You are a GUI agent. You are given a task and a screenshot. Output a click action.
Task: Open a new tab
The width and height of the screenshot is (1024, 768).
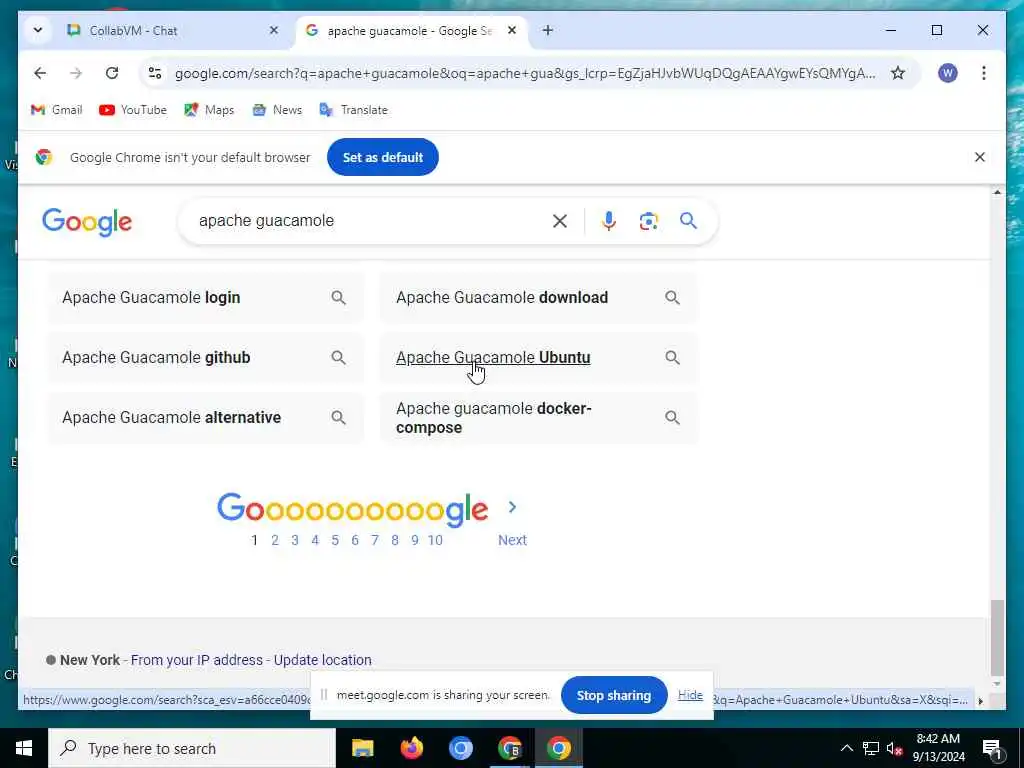coord(548,30)
